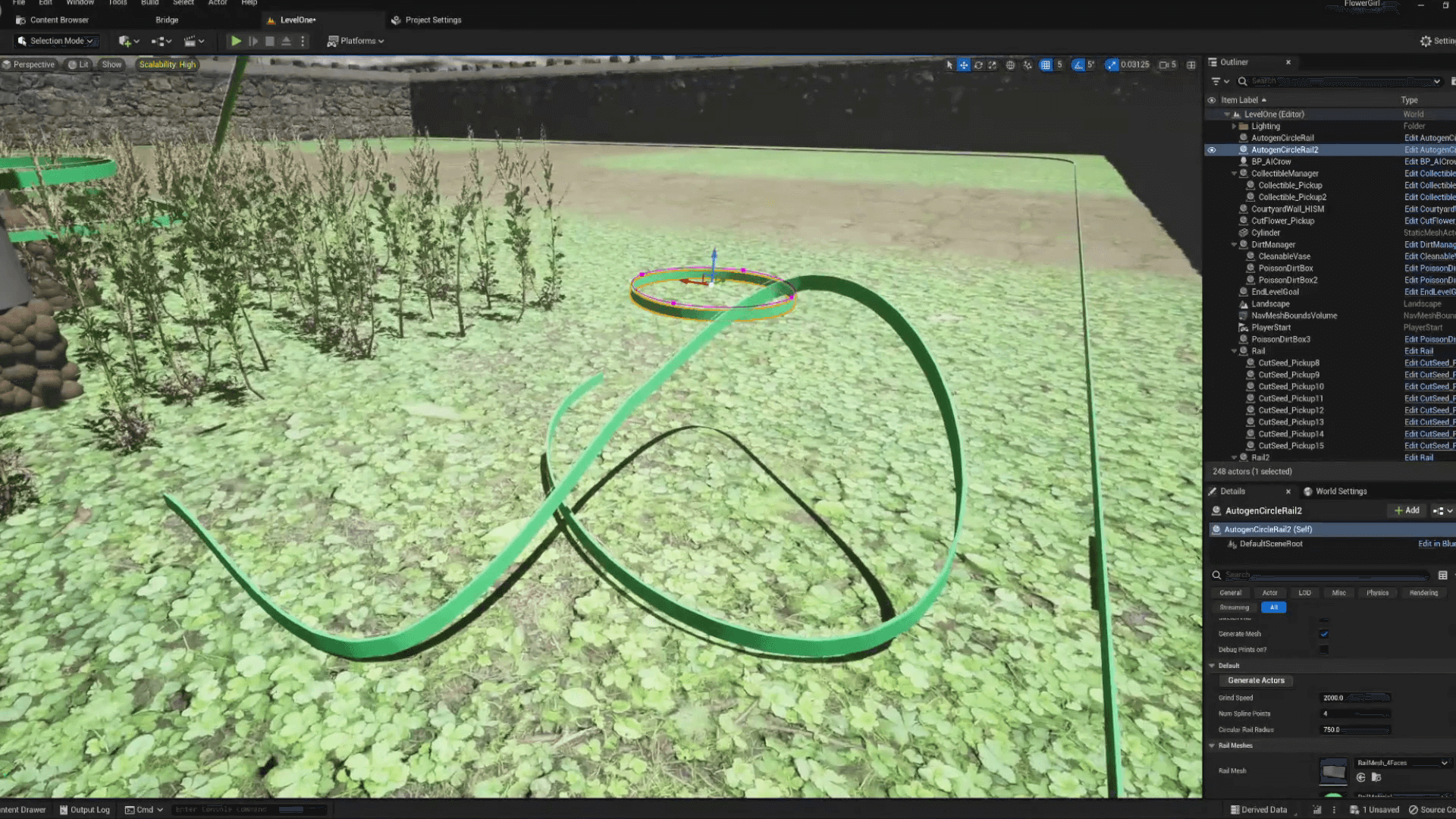Open the RailMesh_4Faces asset dropdown
This screenshot has width=1456, height=819.
(1401, 763)
